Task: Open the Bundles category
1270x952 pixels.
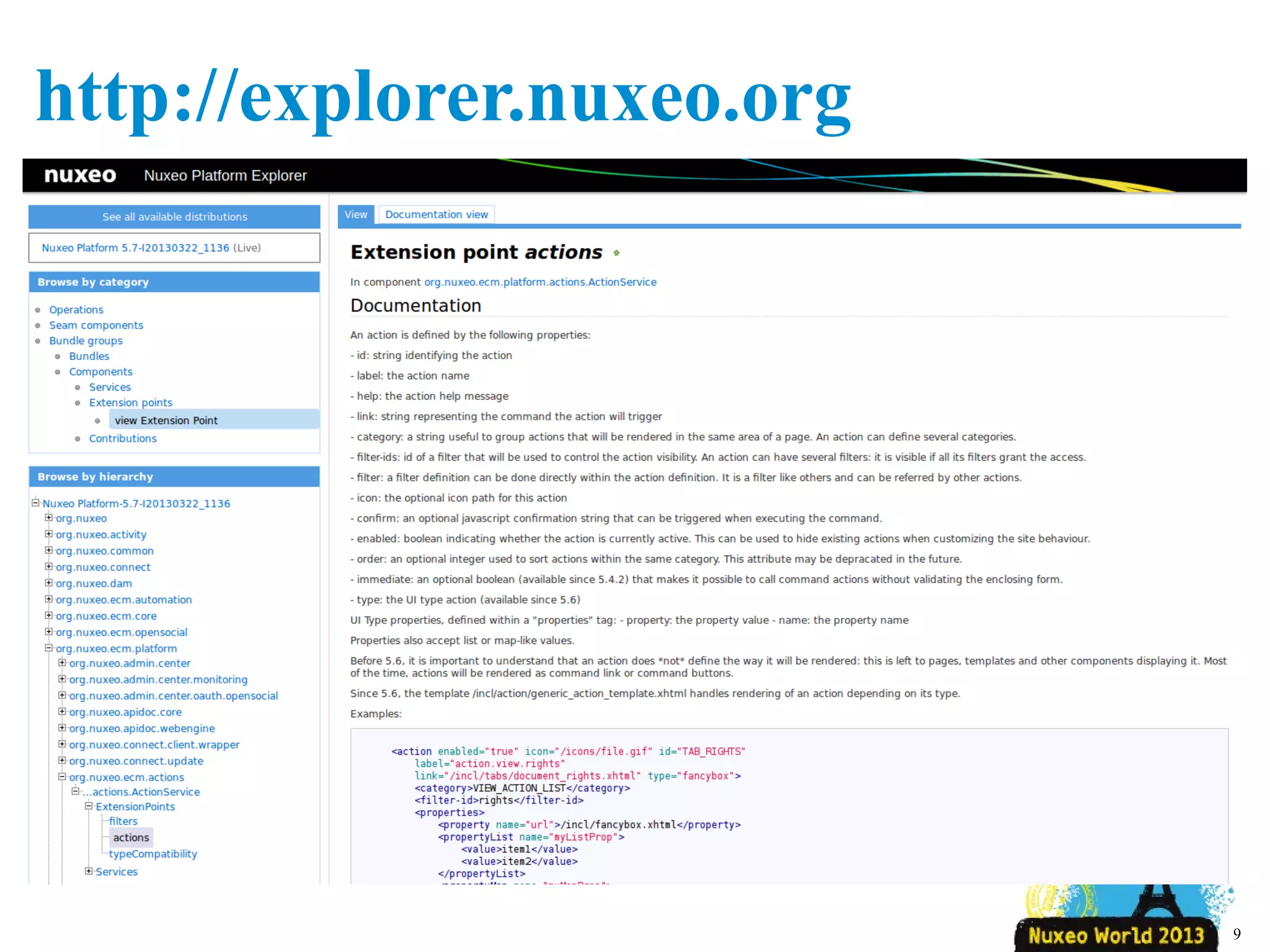Action: coord(89,356)
